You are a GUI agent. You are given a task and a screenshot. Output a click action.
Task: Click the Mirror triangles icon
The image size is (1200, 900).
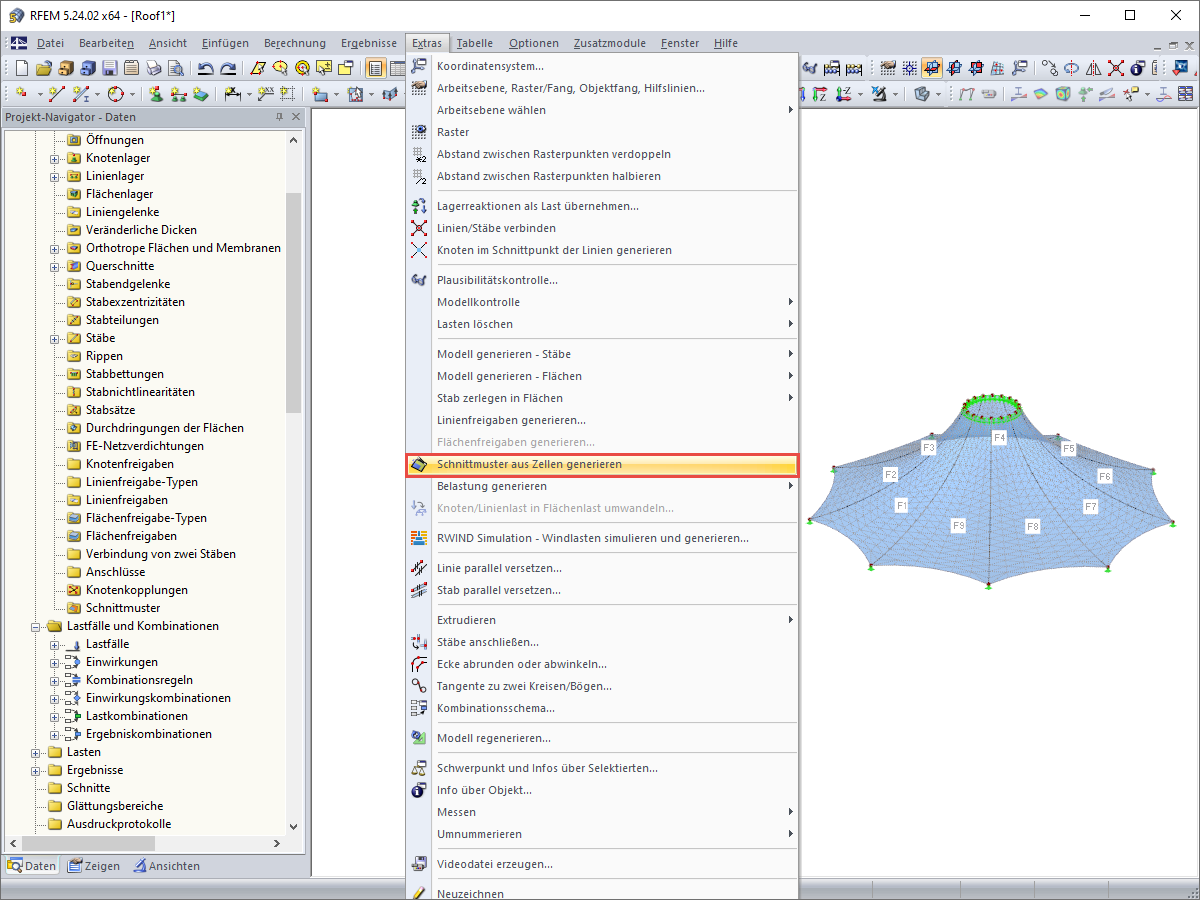pyautogui.click(x=1093, y=68)
